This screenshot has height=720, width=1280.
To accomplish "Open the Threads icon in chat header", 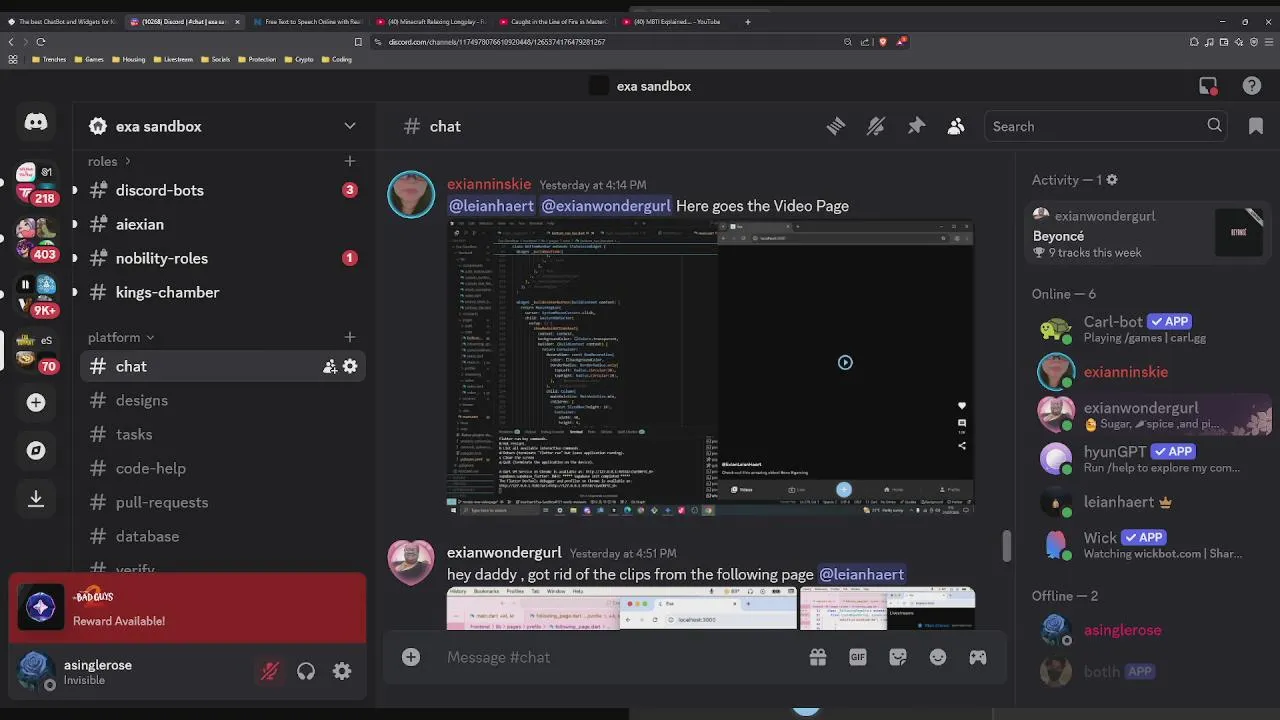I will click(x=836, y=126).
